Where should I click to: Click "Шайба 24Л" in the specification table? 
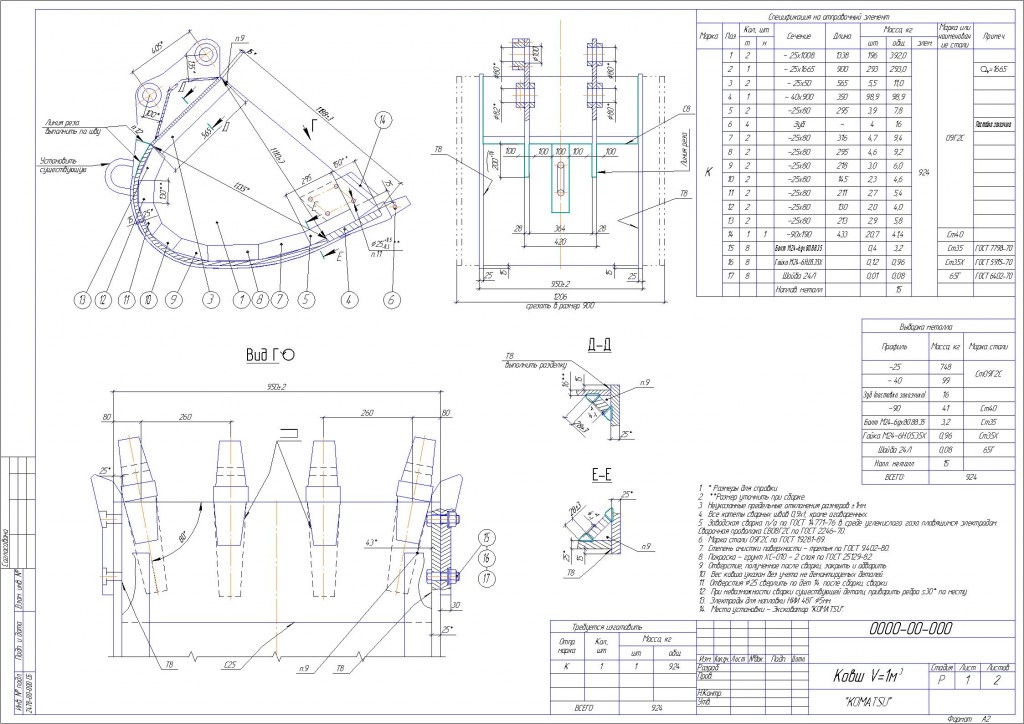click(798, 276)
